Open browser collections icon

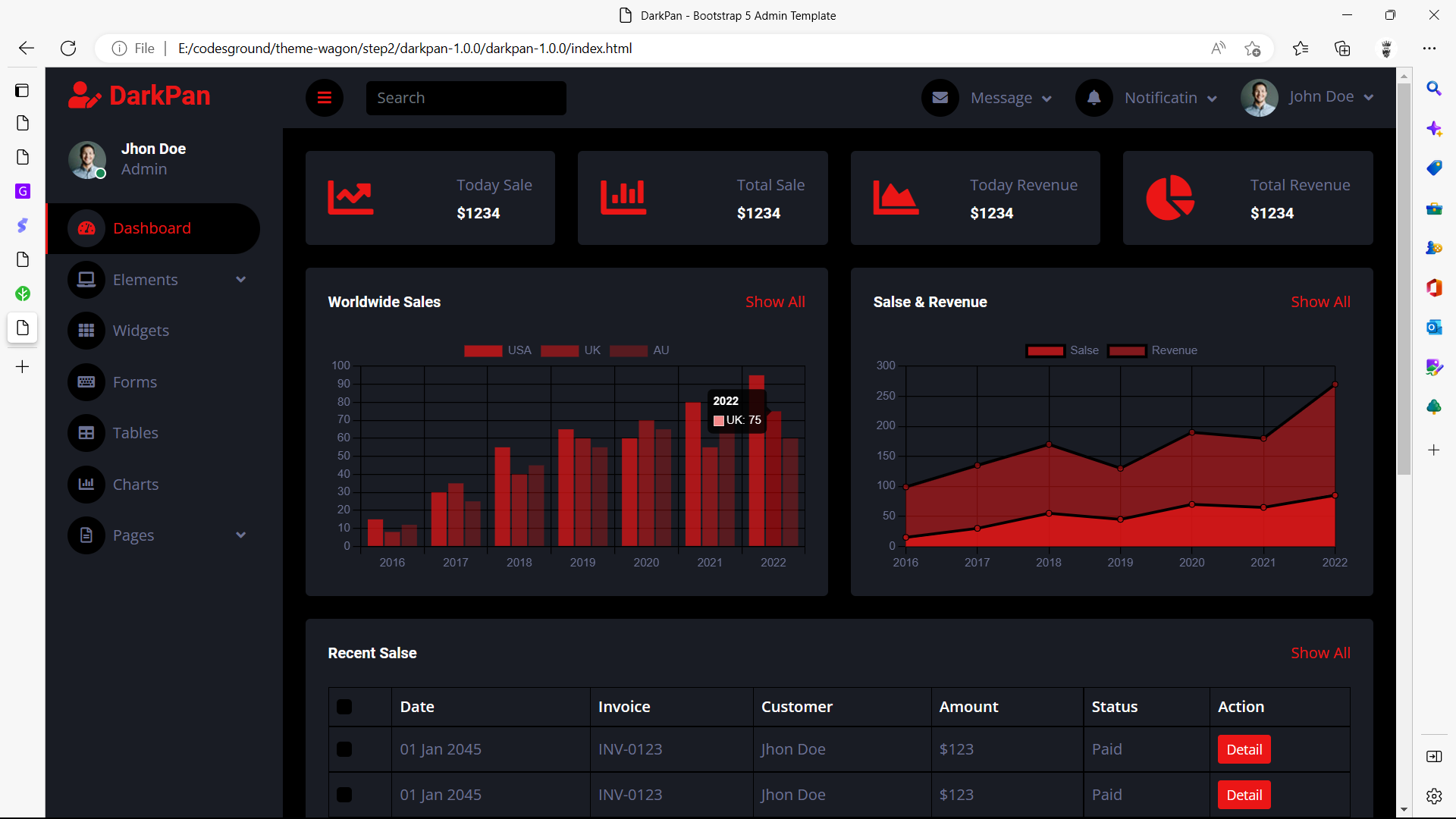click(1343, 49)
